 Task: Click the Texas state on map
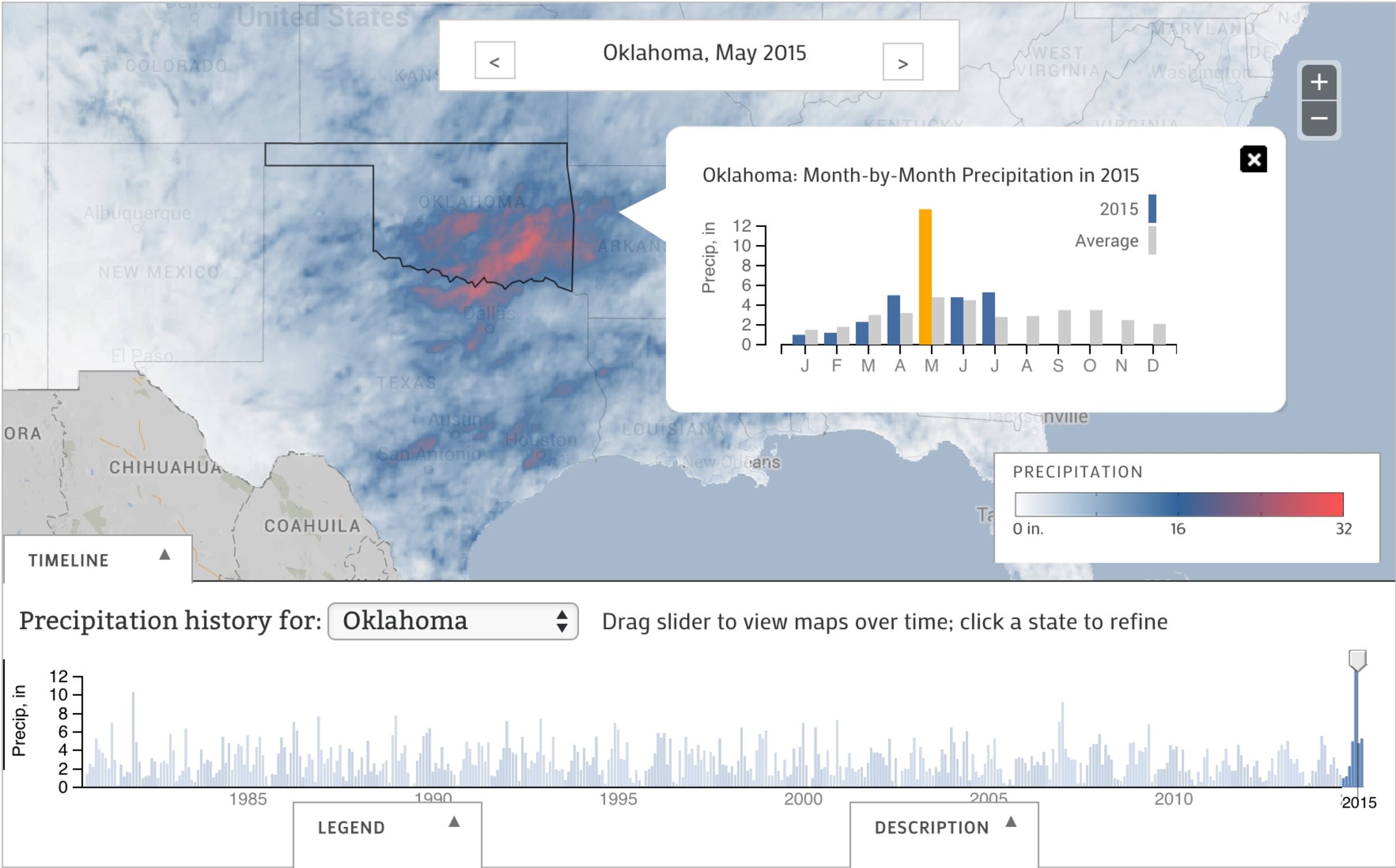tap(406, 383)
